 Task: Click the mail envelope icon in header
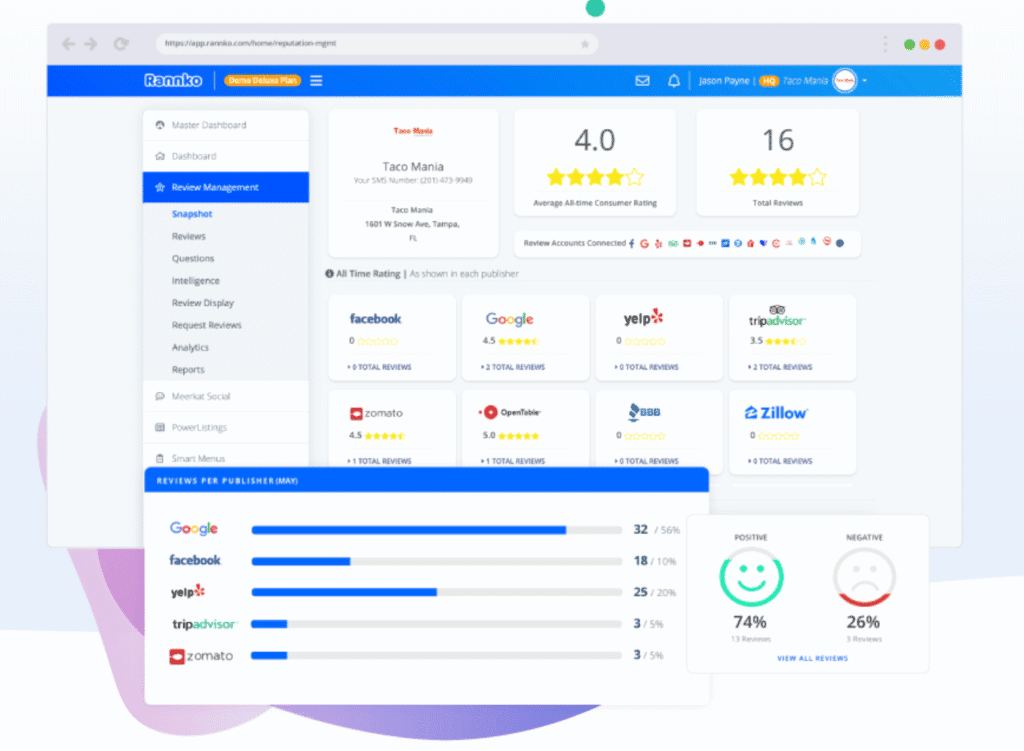(x=642, y=81)
